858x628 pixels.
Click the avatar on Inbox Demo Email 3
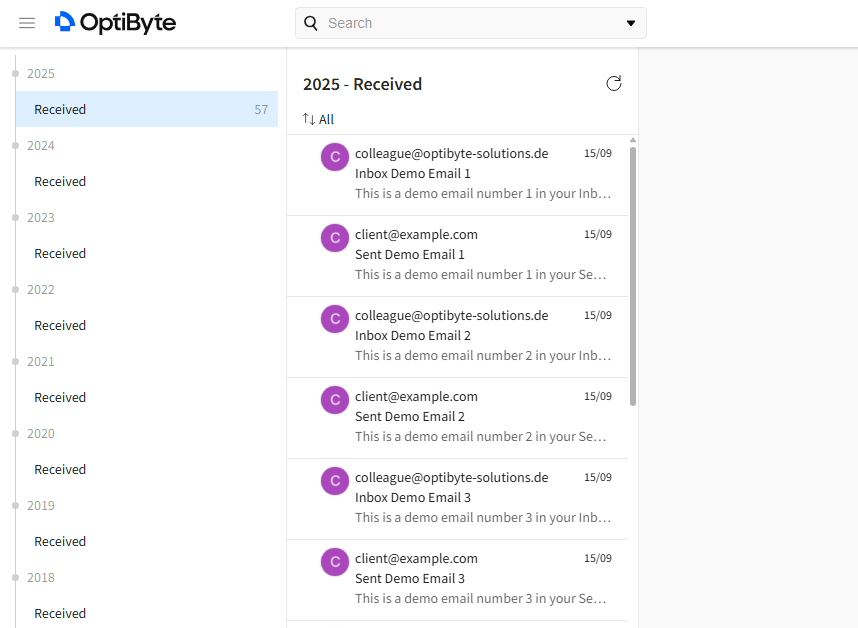(335, 481)
